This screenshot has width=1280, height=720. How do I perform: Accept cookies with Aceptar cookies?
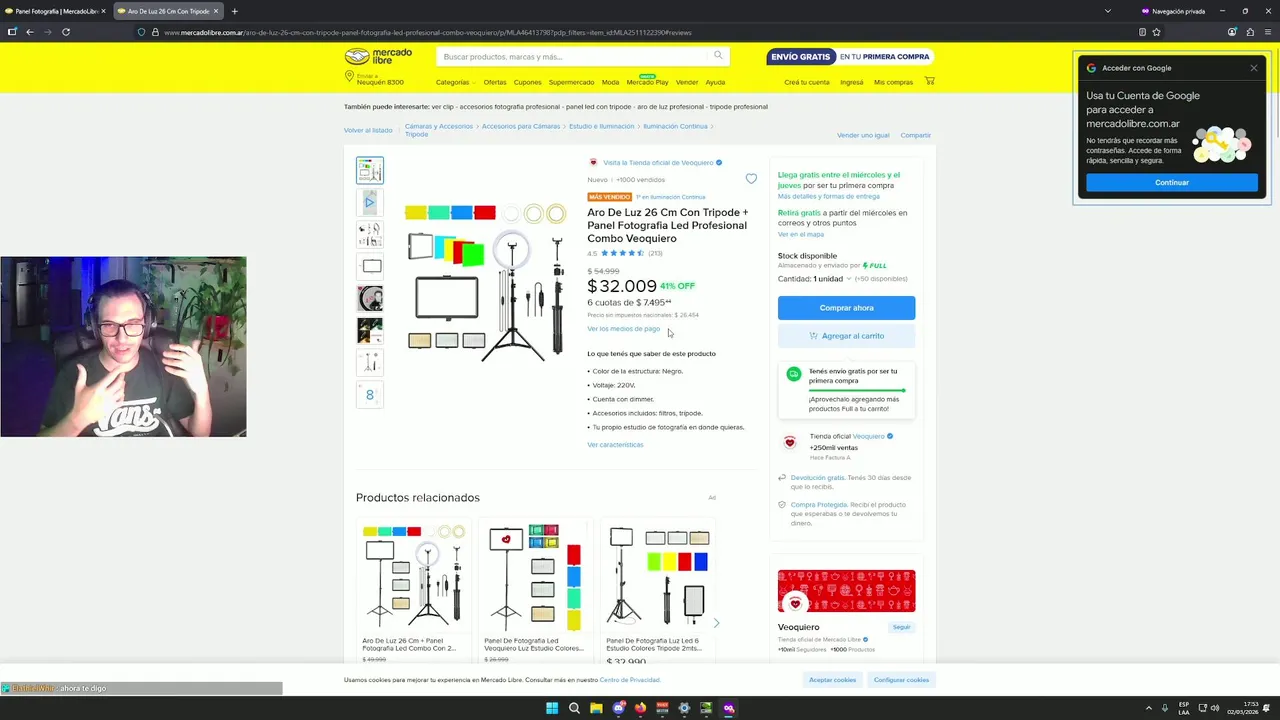point(832,680)
